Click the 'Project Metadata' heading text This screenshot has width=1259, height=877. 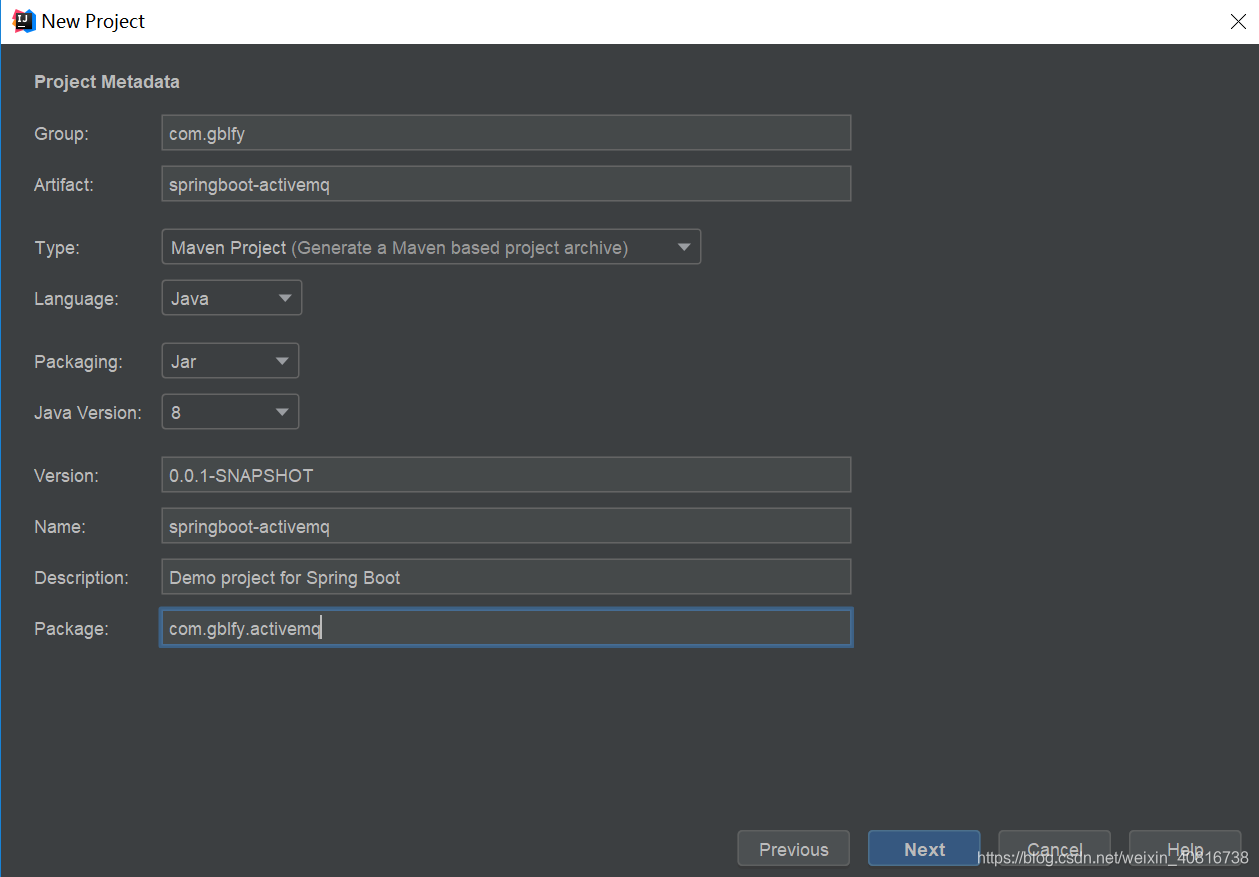click(107, 82)
